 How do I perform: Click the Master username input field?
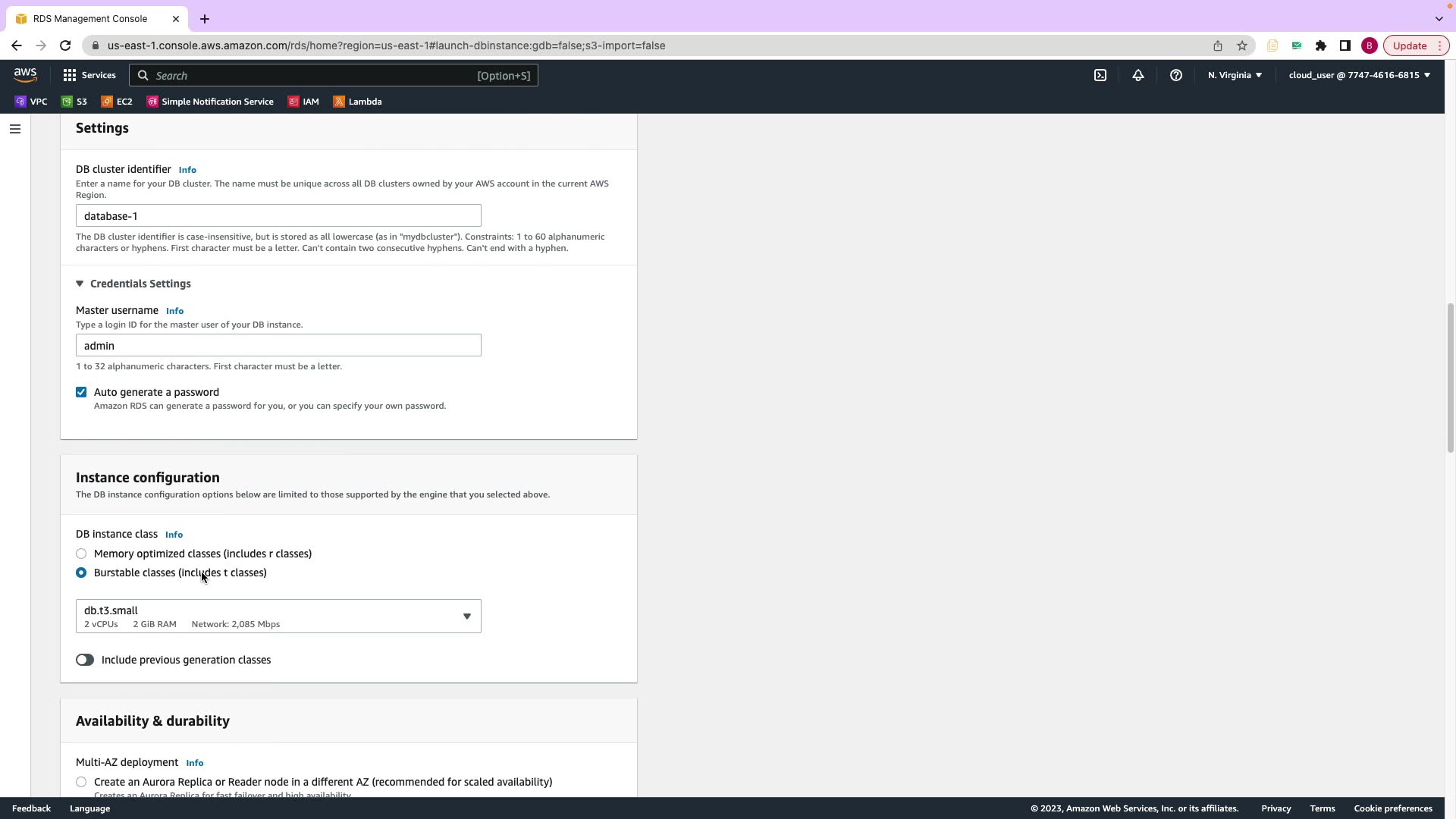[278, 346]
